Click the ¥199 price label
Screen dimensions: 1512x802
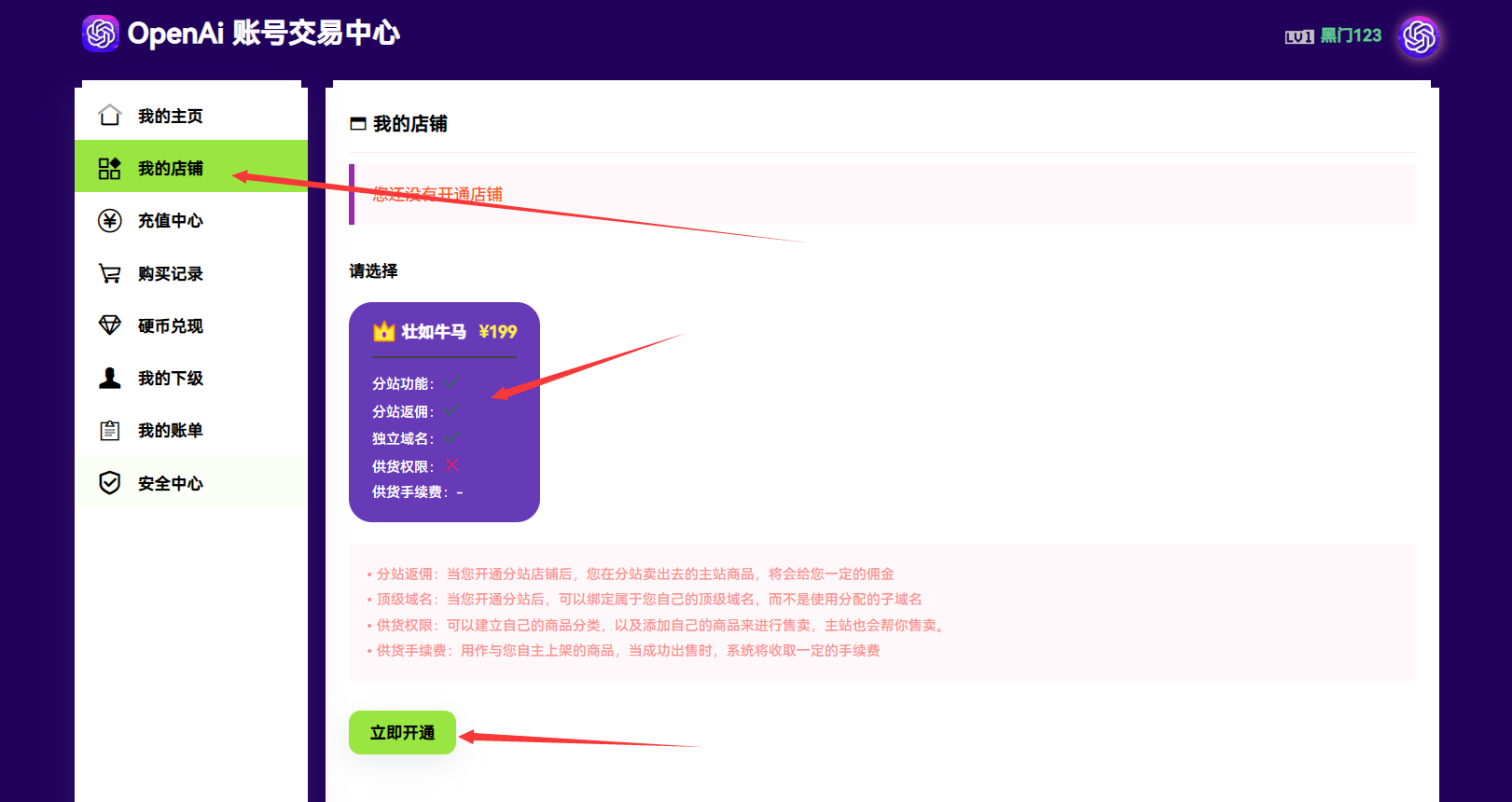(x=498, y=331)
